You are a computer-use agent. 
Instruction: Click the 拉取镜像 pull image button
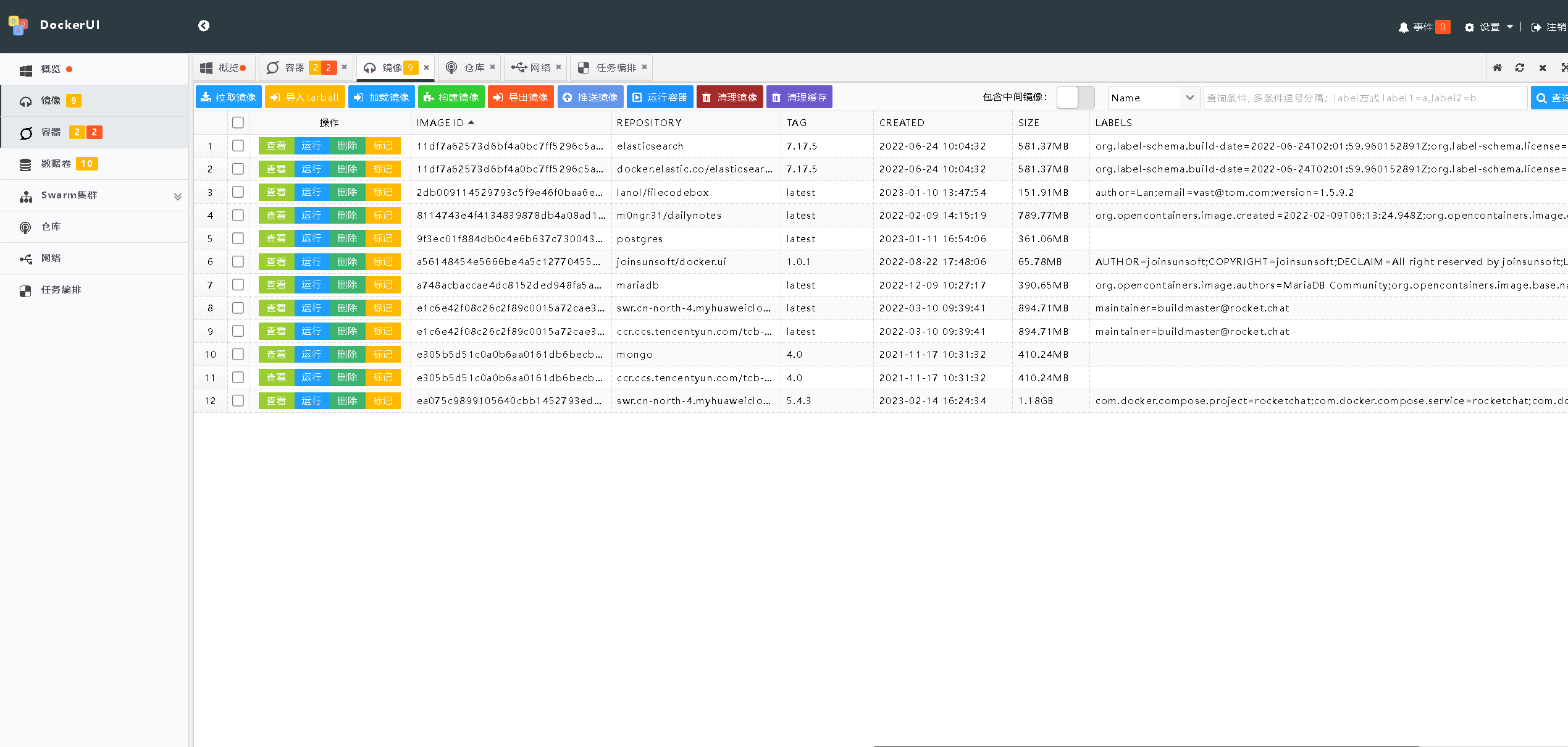tap(228, 98)
